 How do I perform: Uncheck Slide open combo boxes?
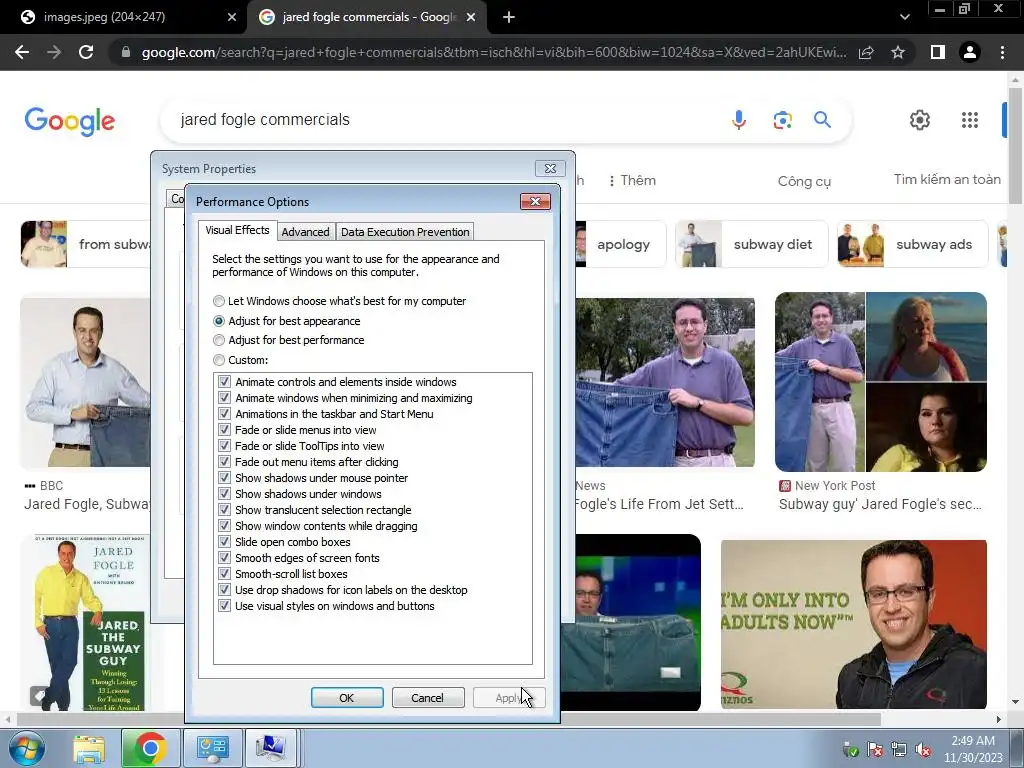point(224,541)
